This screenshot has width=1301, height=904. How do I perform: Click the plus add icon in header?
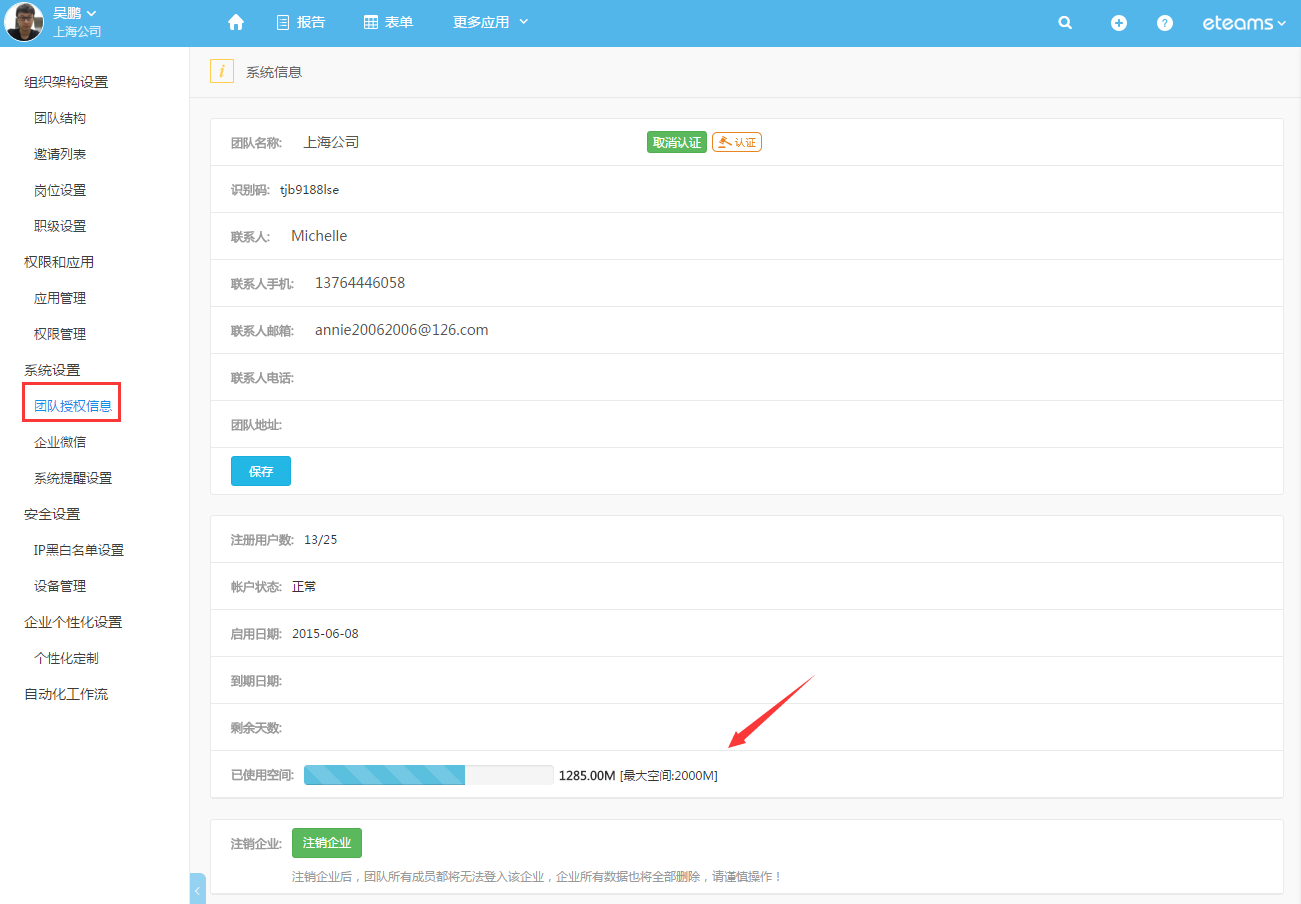[1118, 22]
